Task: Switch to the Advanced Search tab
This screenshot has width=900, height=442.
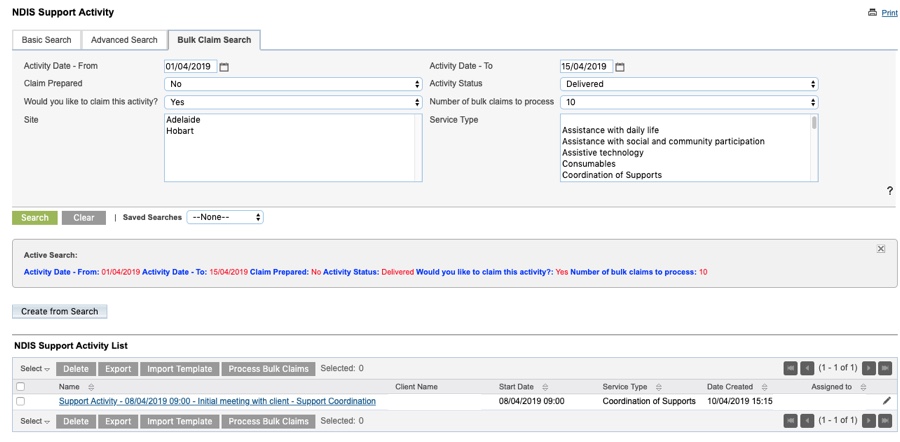Action: tap(124, 40)
